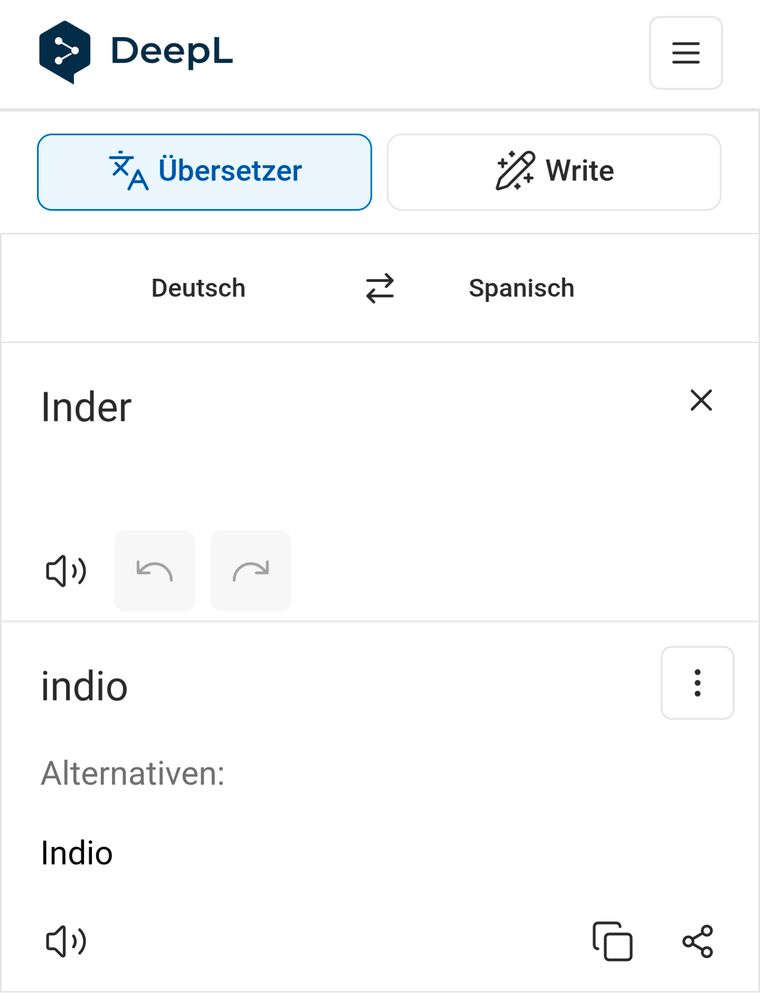Select the alternative translation Indio

[x=76, y=853]
